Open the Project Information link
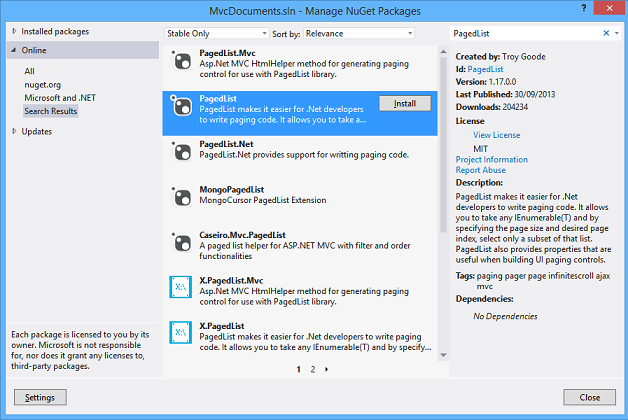628x420 pixels. click(491, 159)
